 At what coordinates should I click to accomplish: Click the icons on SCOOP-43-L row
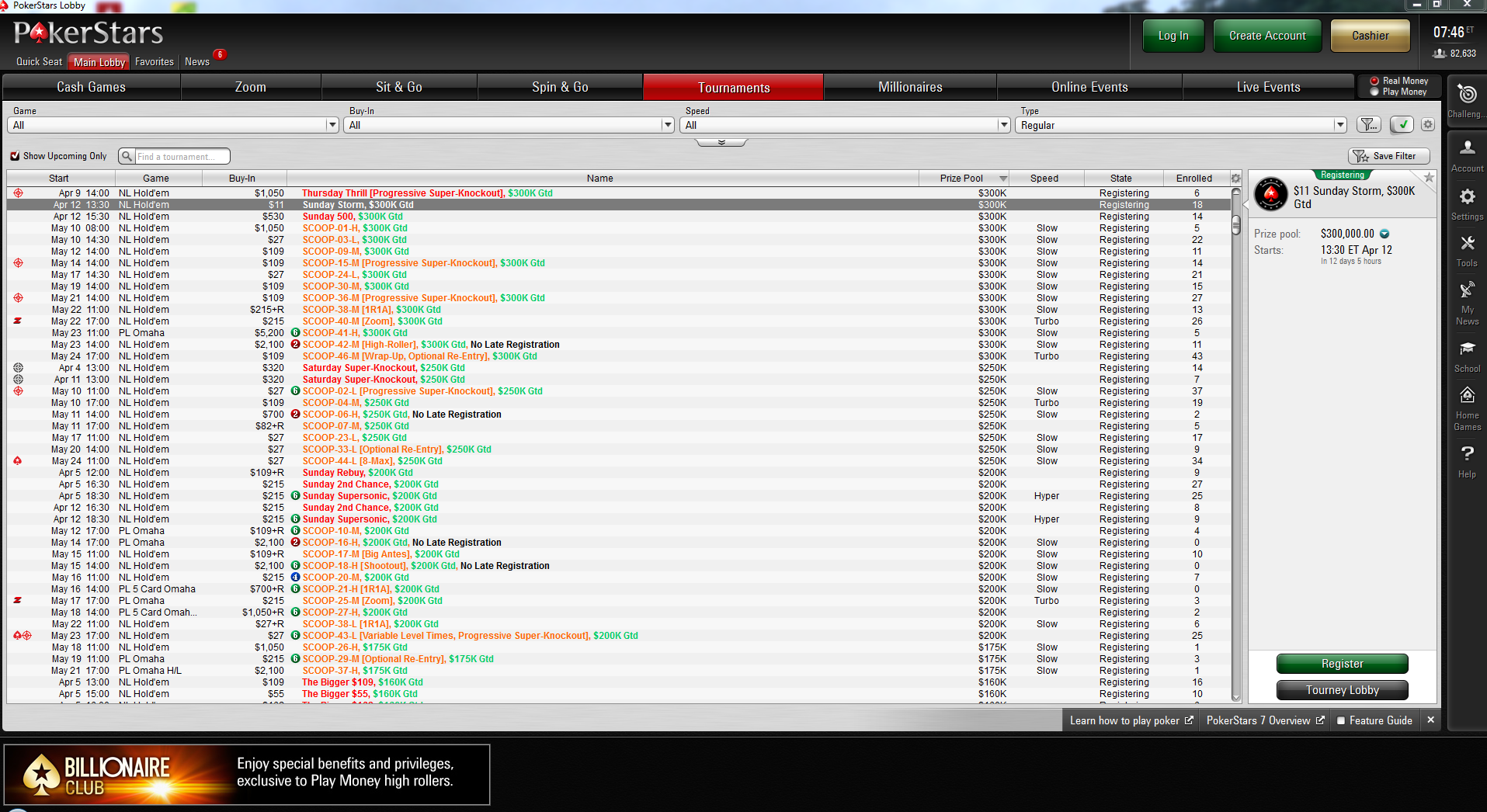click(x=23, y=635)
